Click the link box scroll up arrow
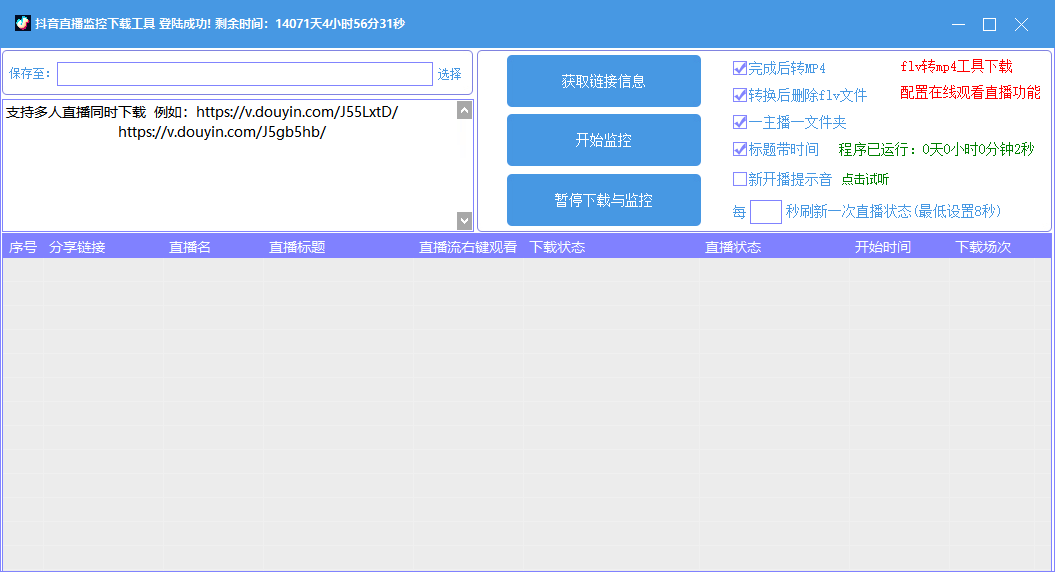 [x=464, y=110]
